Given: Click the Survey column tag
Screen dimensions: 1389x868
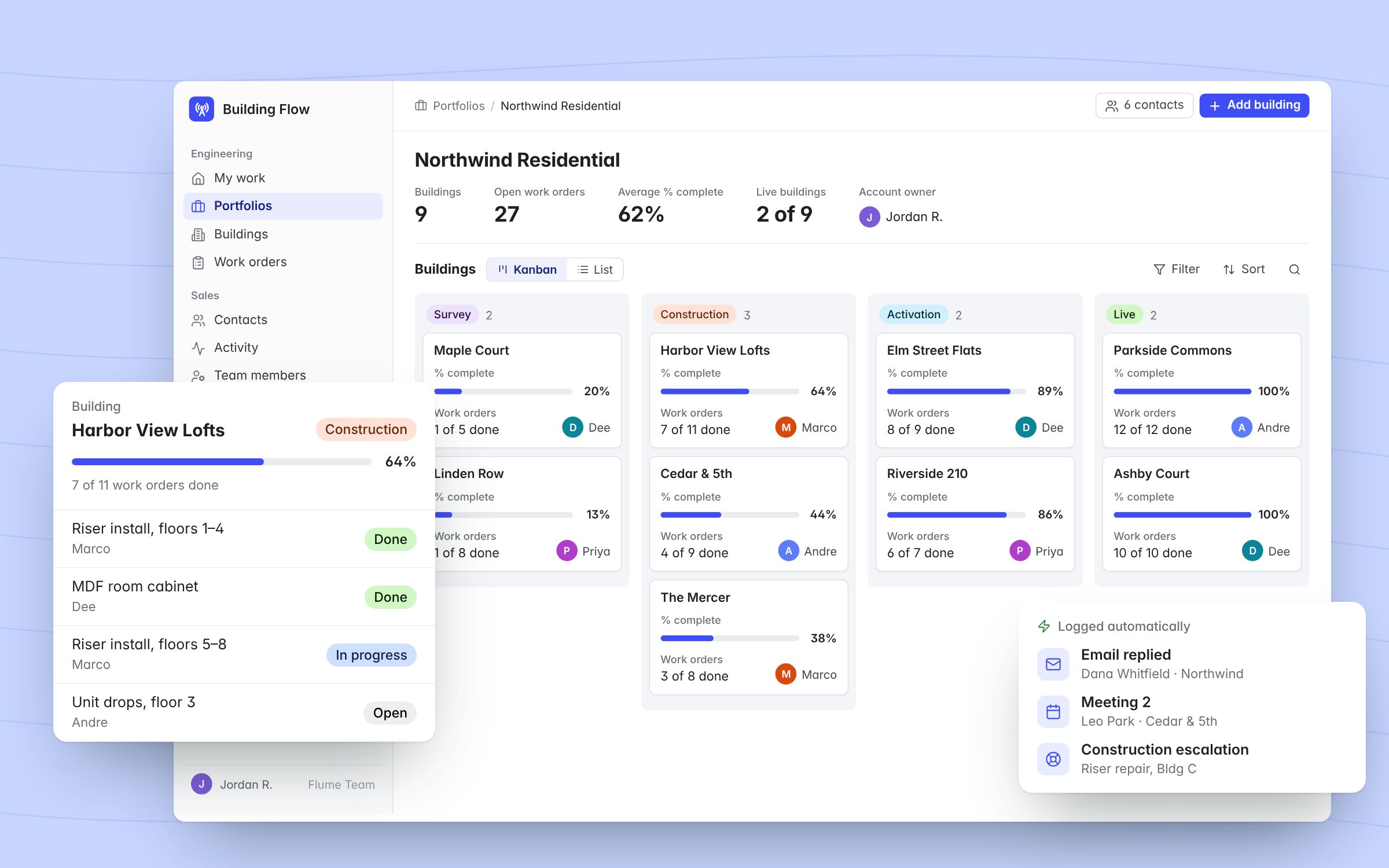Looking at the screenshot, I should tap(452, 314).
